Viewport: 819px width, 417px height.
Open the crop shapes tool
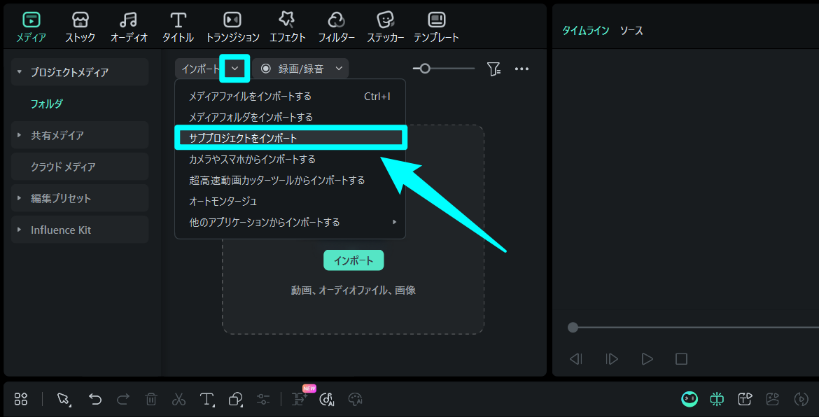[235, 399]
